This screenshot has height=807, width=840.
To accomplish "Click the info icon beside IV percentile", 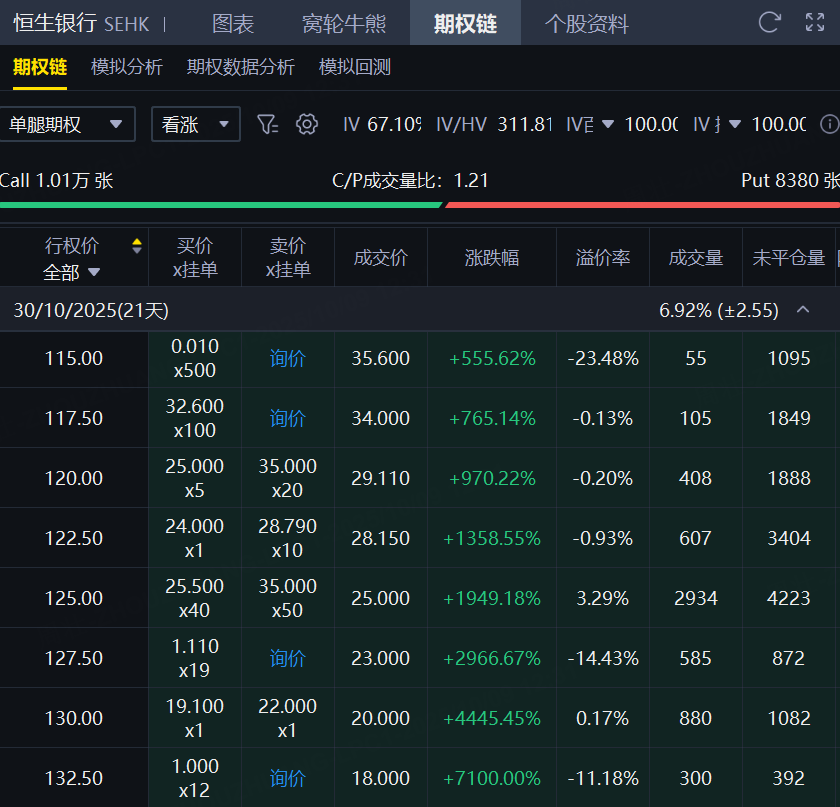I will point(829,124).
